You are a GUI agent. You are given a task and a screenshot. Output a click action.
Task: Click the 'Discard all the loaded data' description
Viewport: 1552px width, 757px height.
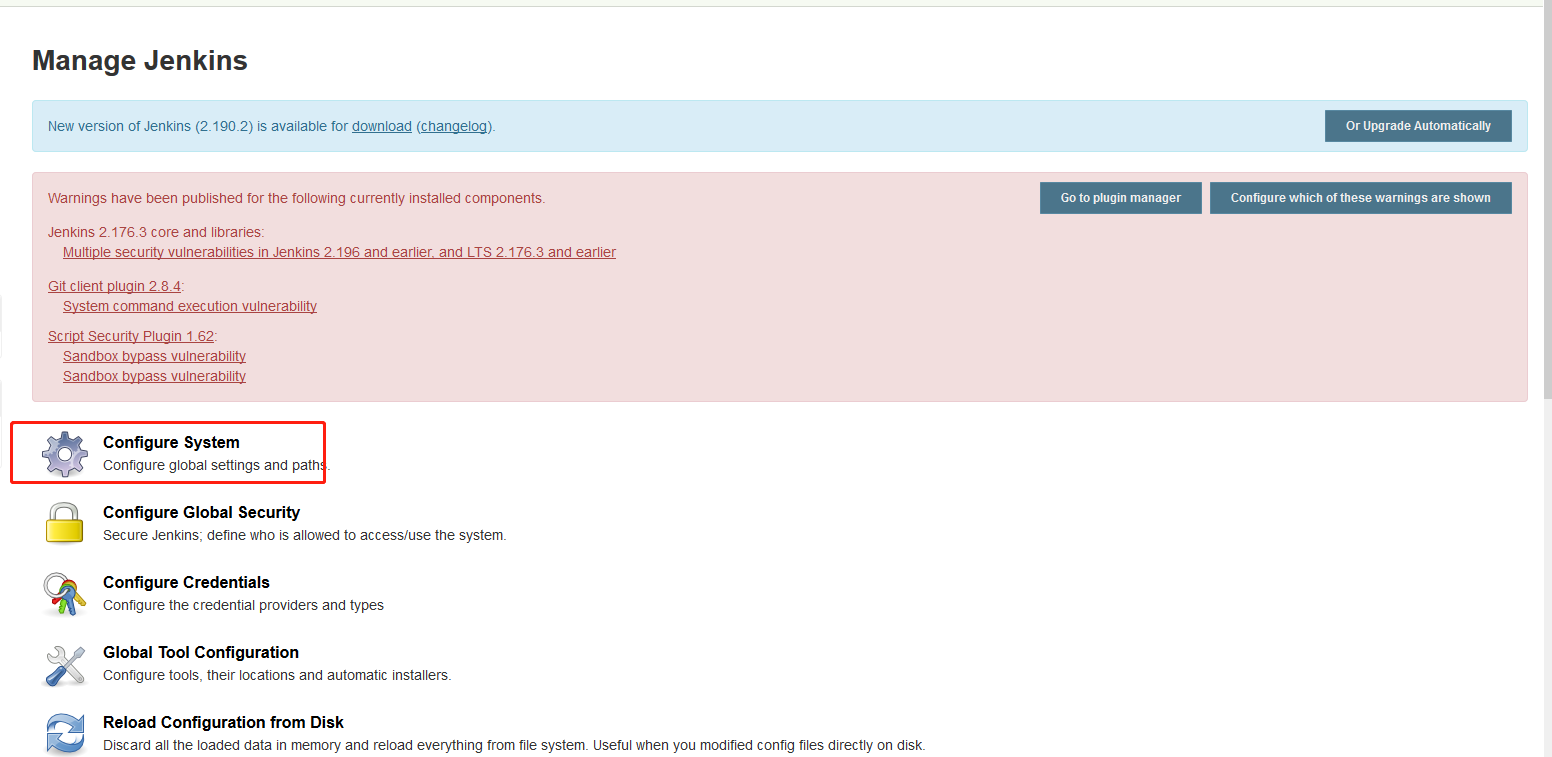point(514,745)
